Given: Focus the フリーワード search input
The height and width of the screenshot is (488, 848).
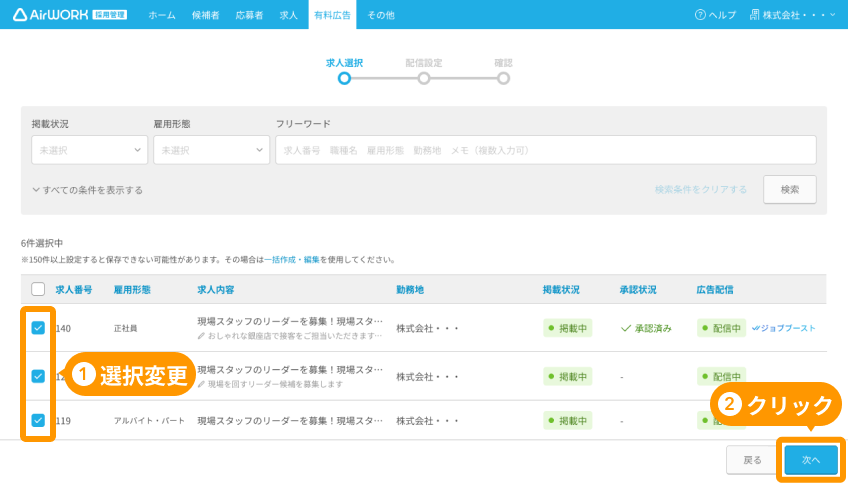Looking at the screenshot, I should point(546,150).
